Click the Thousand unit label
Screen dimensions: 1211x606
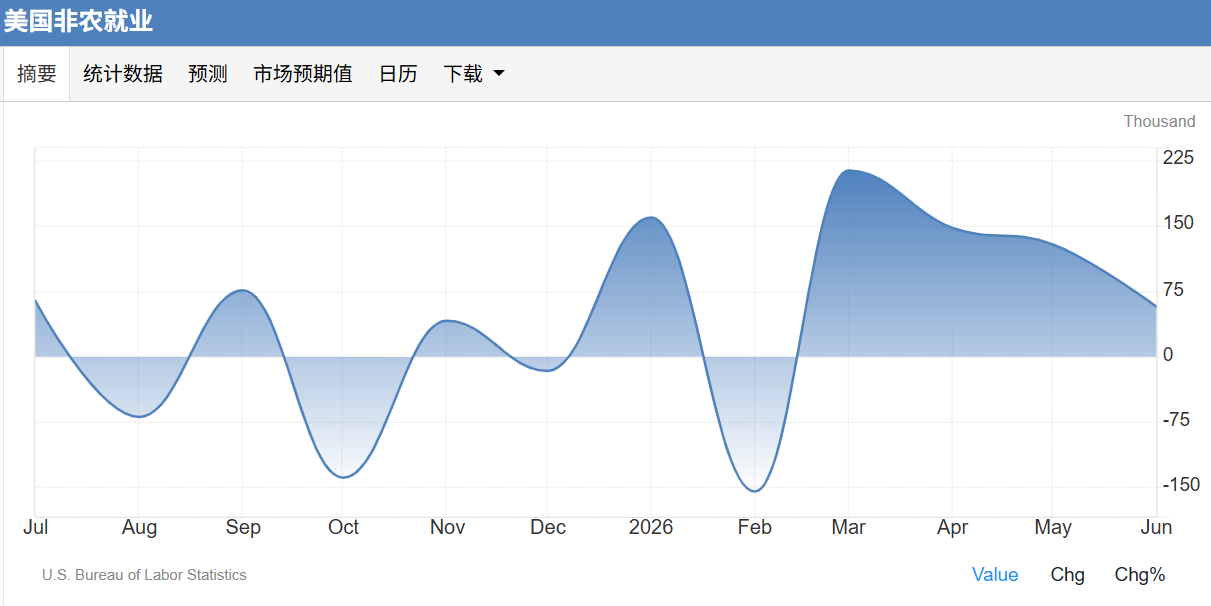(x=1159, y=121)
